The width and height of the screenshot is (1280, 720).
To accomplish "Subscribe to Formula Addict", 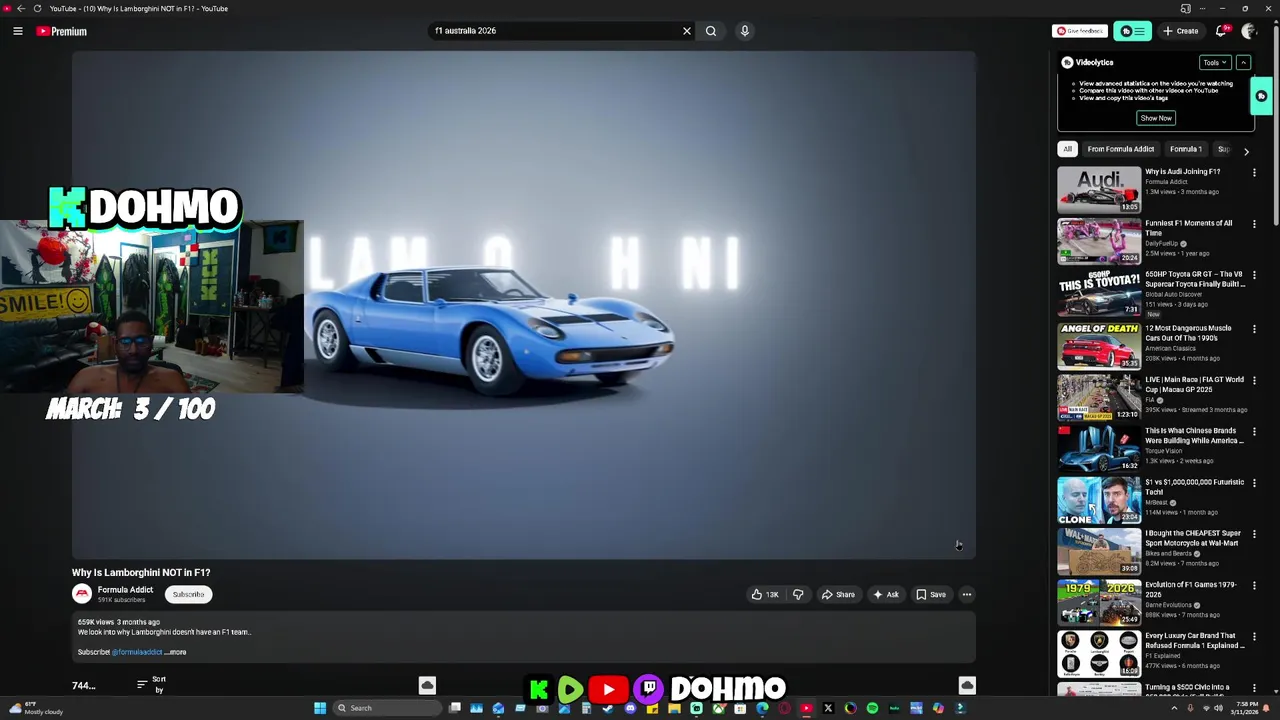I will click(x=188, y=594).
